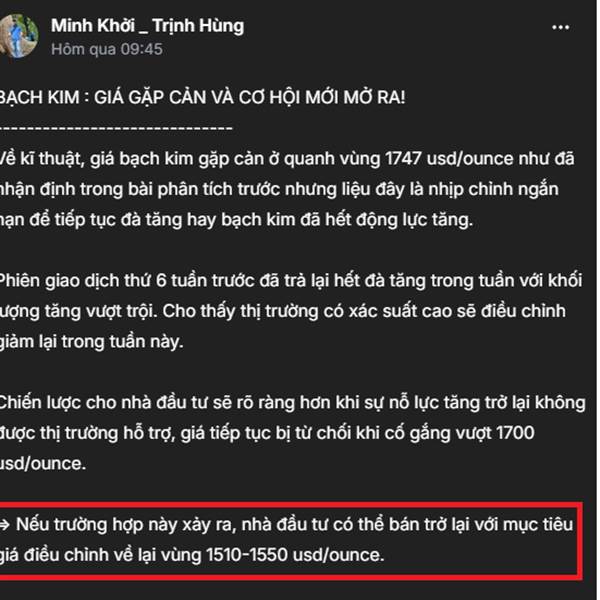
Task: Click the standalone usd/ounce line before red box
Action: coord(43,464)
